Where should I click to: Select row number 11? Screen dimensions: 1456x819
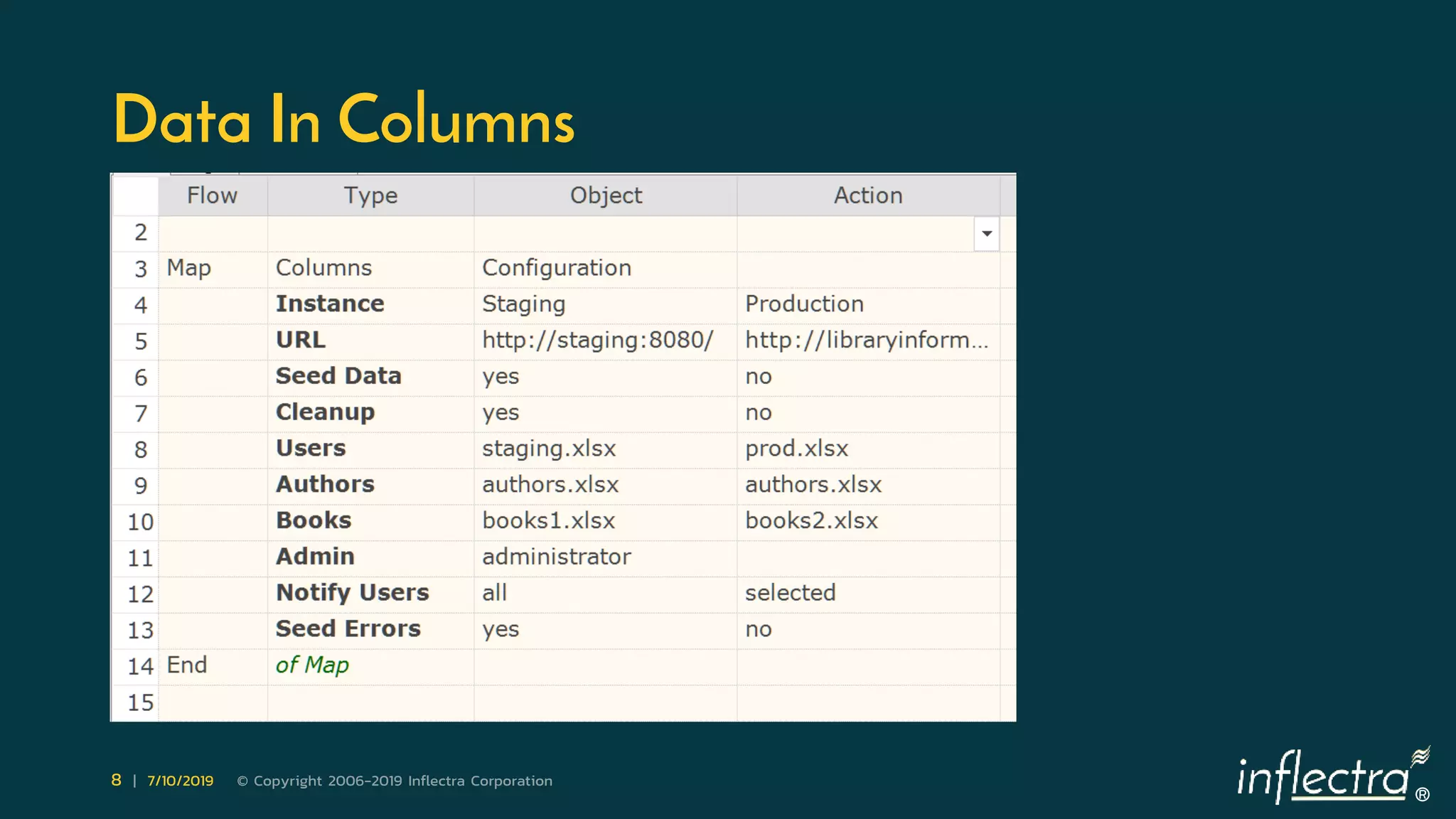coord(136,559)
